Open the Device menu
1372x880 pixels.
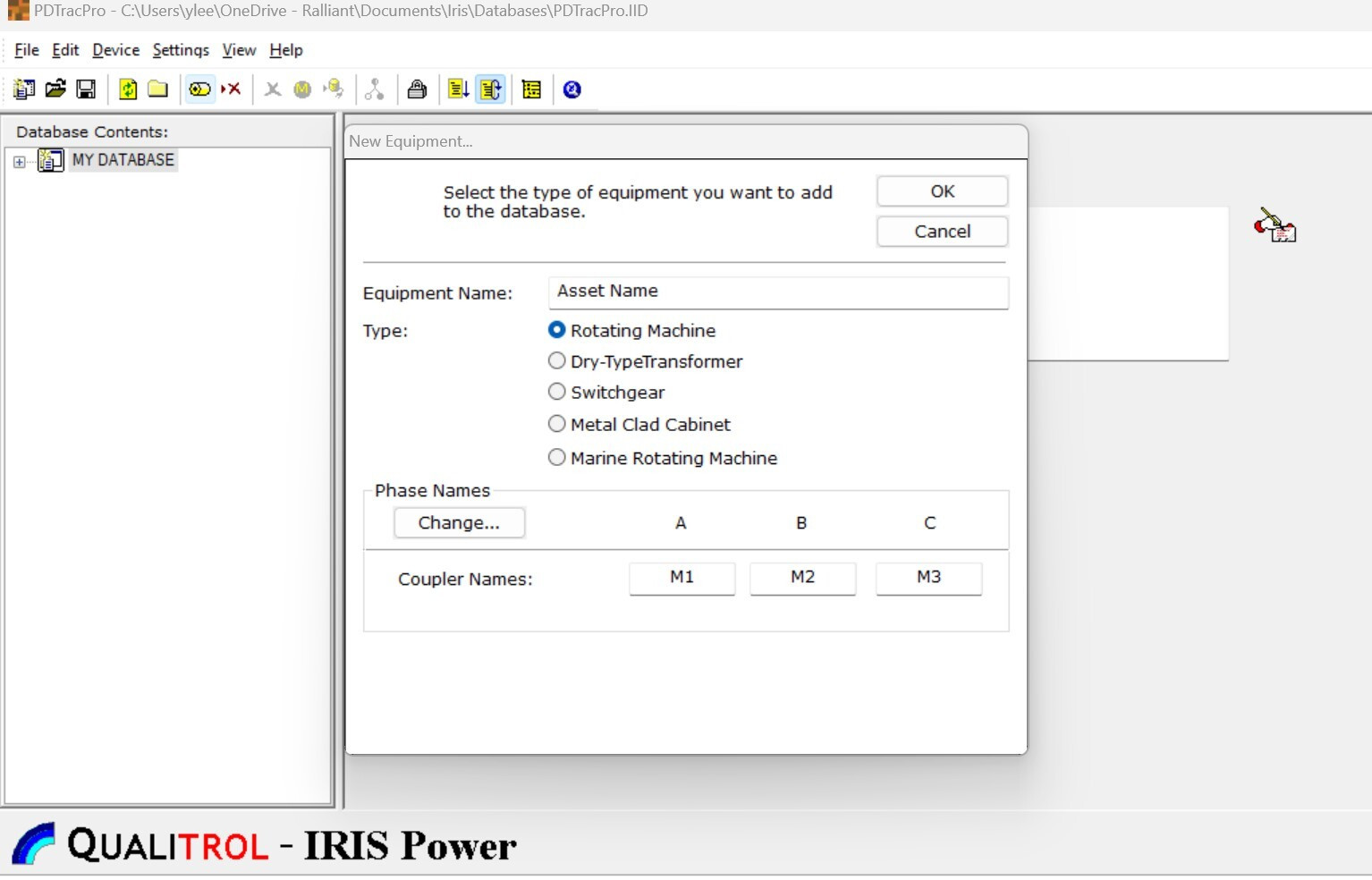click(115, 50)
